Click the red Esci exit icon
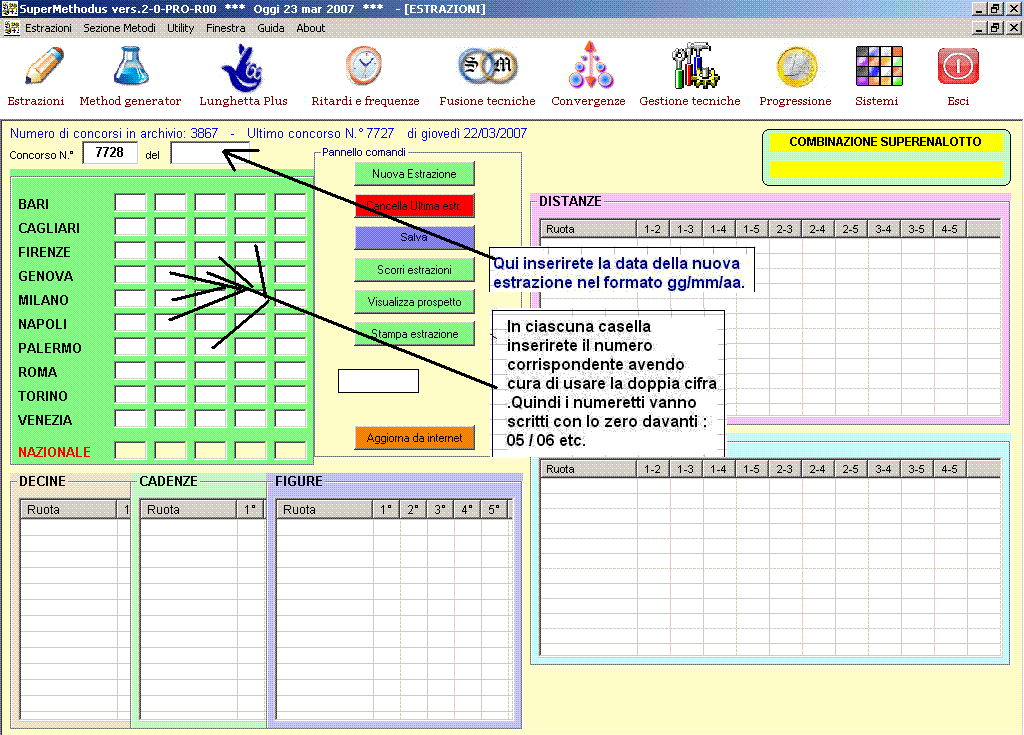 (958, 66)
